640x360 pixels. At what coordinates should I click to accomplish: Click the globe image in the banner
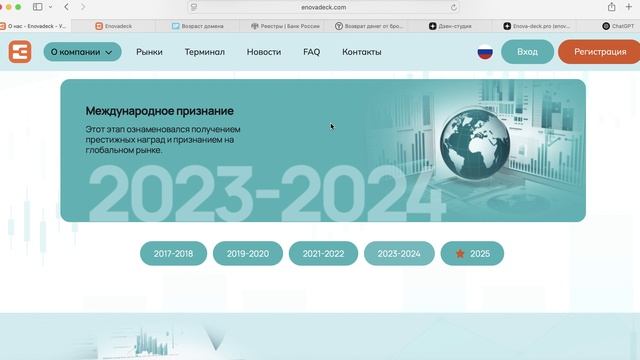click(475, 144)
